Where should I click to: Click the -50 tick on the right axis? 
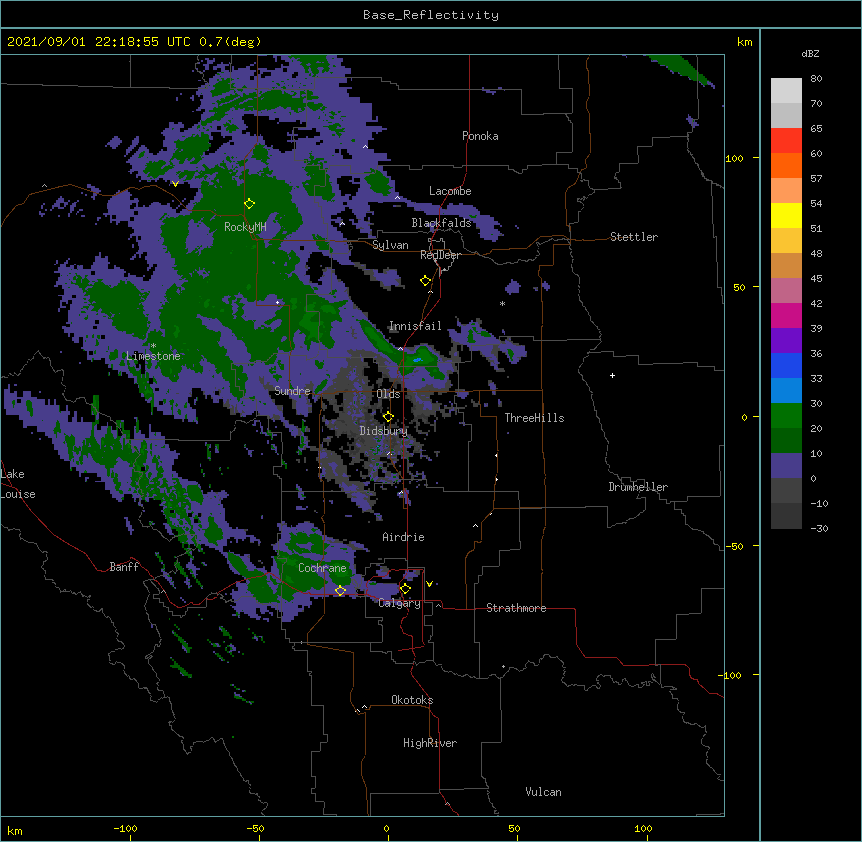(x=734, y=546)
